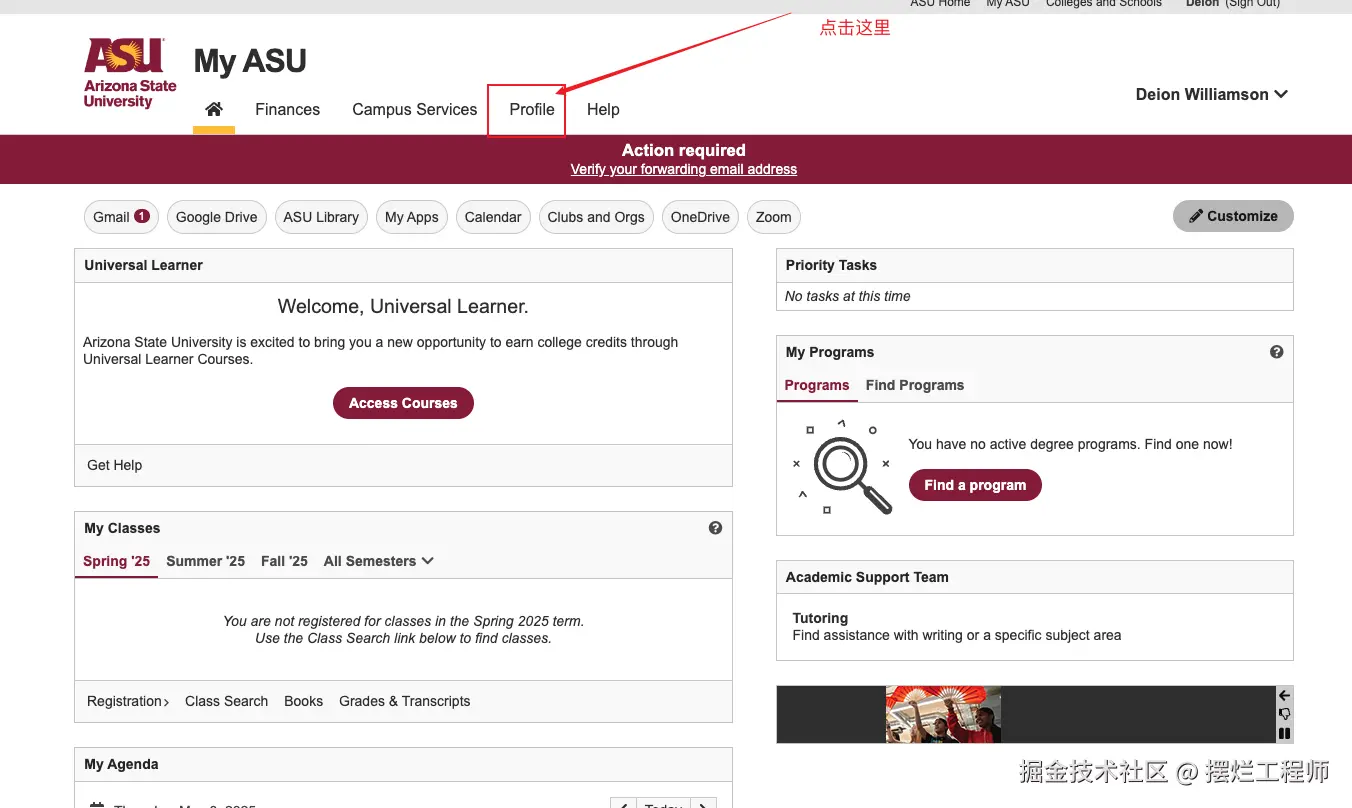Go back with carousel left arrow
This screenshot has height=808, width=1352.
[x=1284, y=695]
